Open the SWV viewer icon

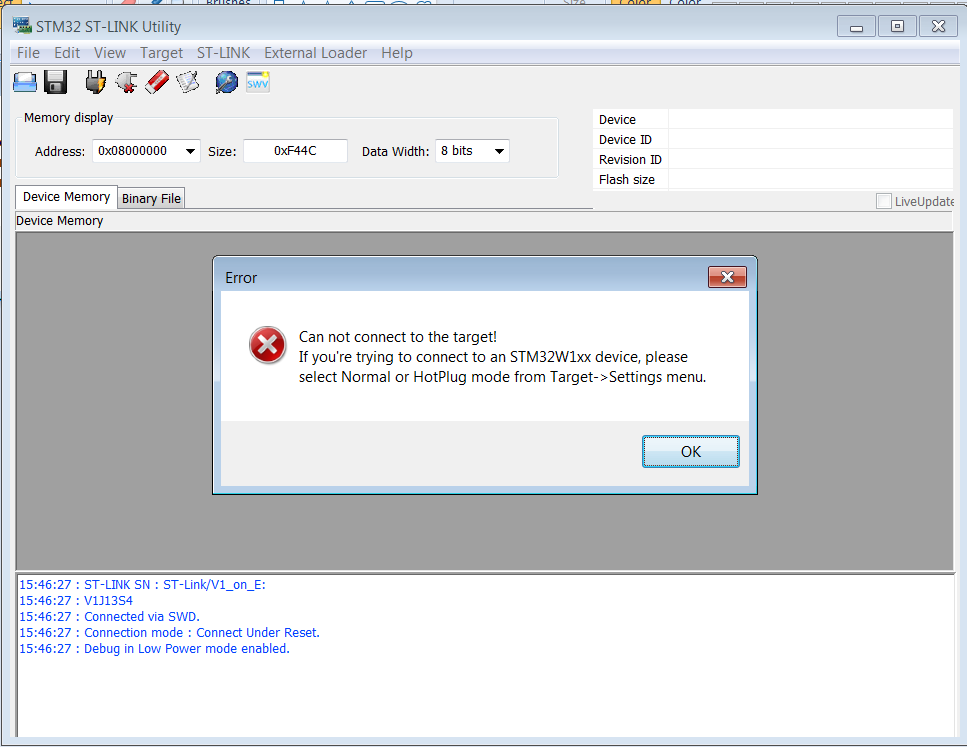[258, 82]
